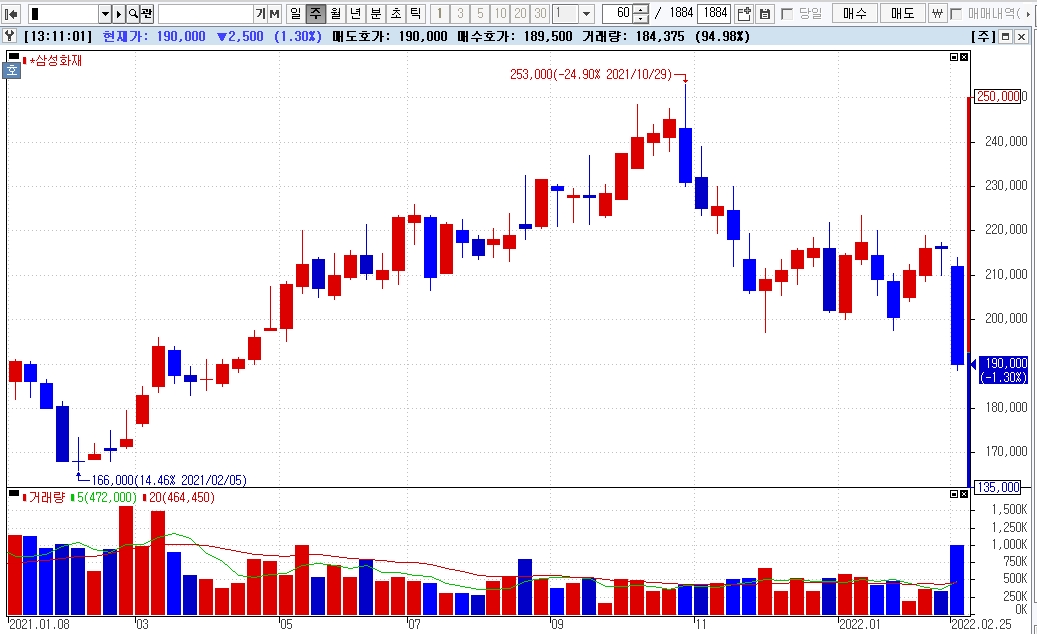The height and width of the screenshot is (634, 1037).
Task: Click the M button next to 기
Action: [274, 14]
